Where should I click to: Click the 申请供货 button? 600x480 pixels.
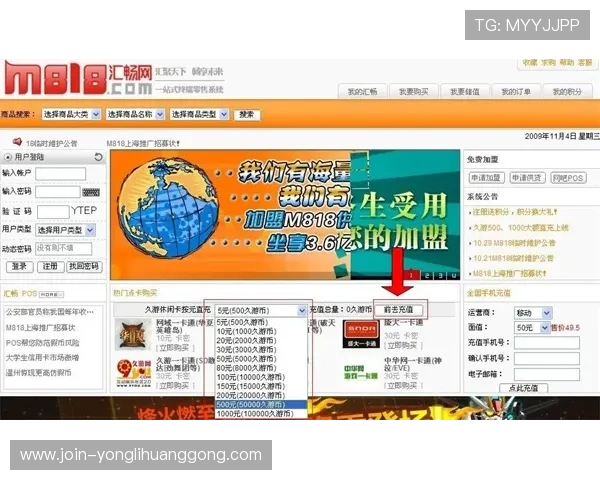pyautogui.click(x=527, y=178)
